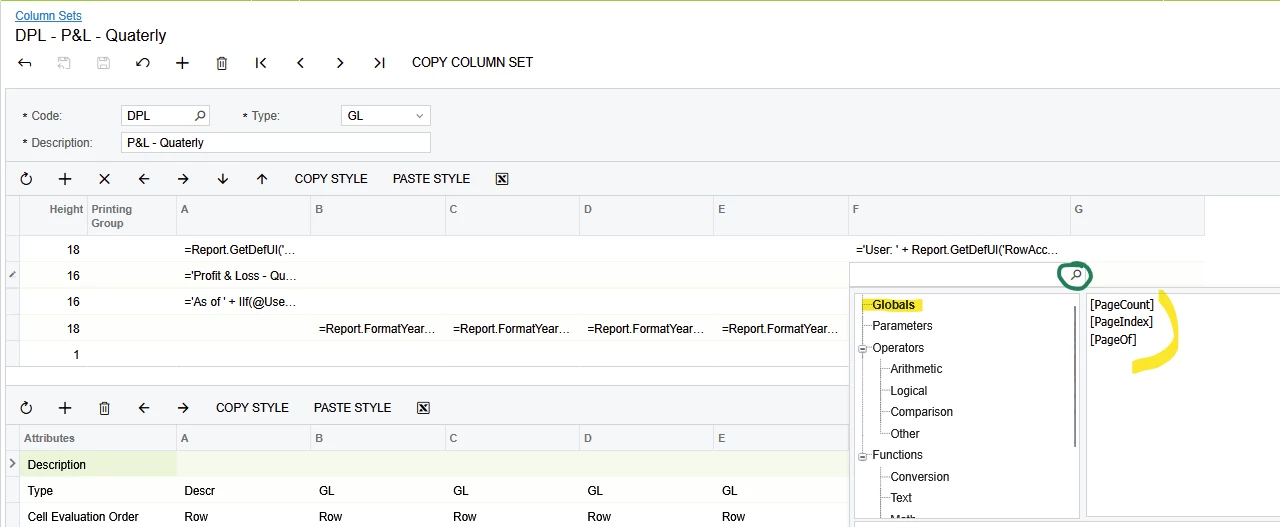Select Globals in formula tree
The height and width of the screenshot is (527, 1280).
tap(893, 305)
